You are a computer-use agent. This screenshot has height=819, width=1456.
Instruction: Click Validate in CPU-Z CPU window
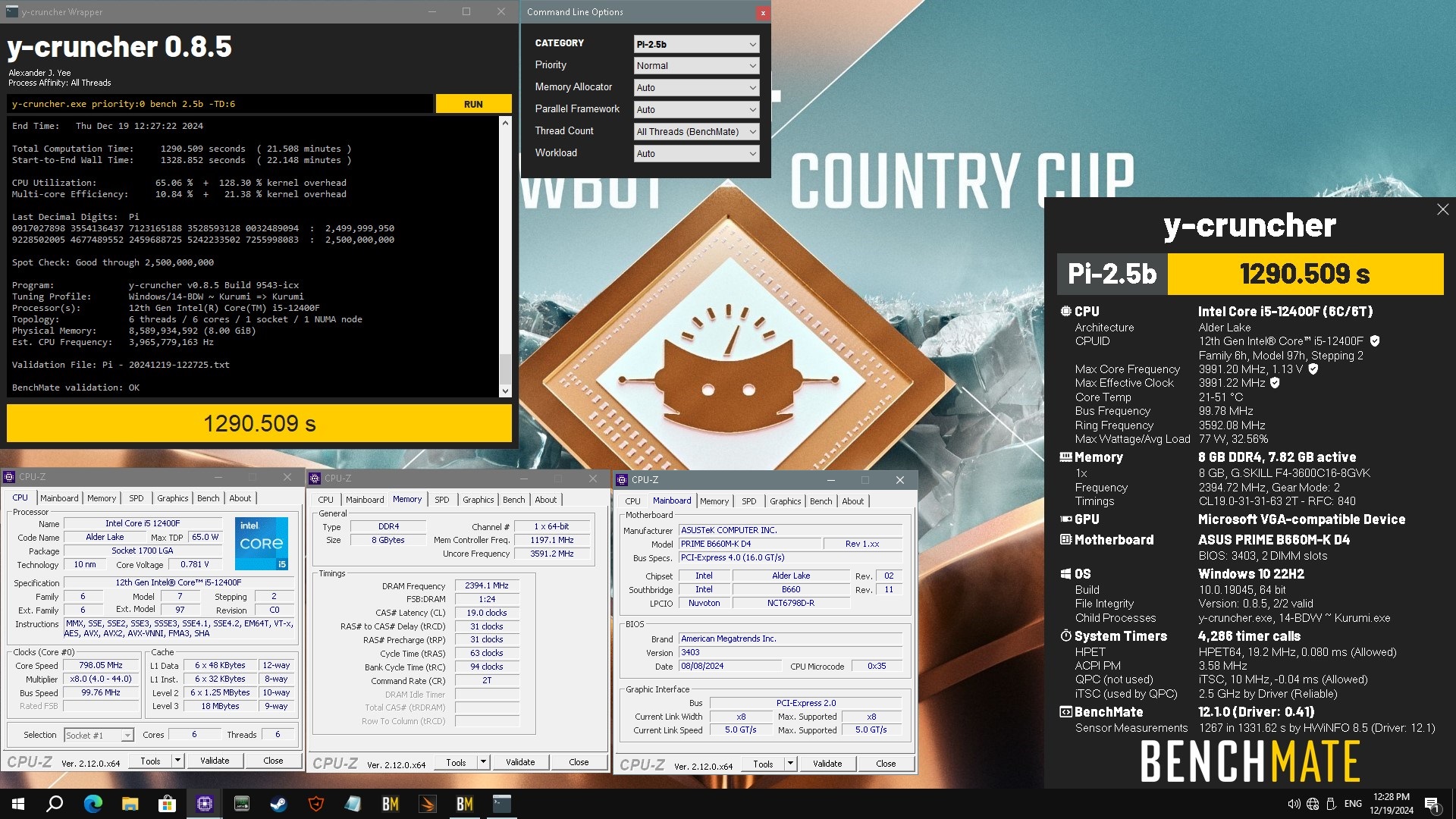pos(215,761)
